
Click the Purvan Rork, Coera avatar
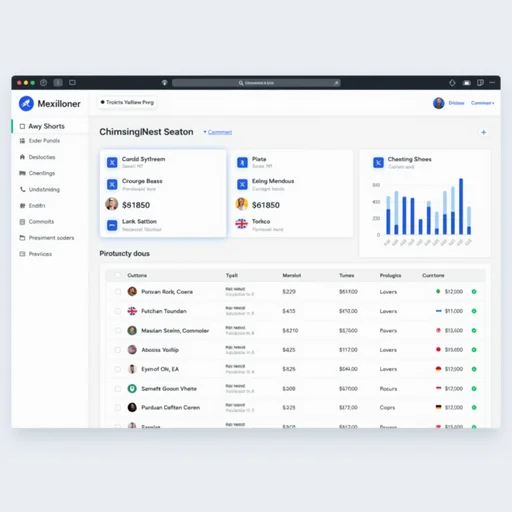(x=132, y=291)
